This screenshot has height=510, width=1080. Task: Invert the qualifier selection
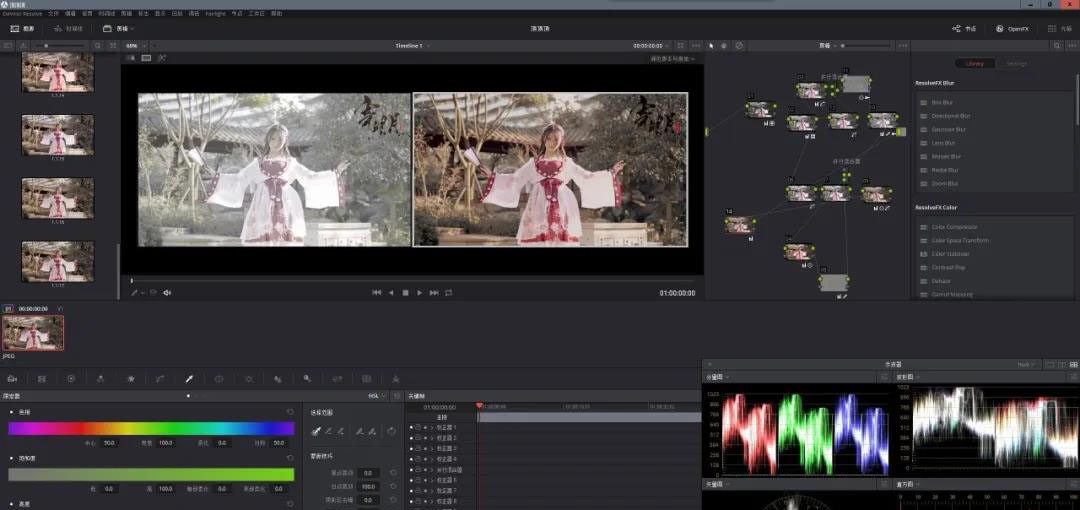pos(391,431)
